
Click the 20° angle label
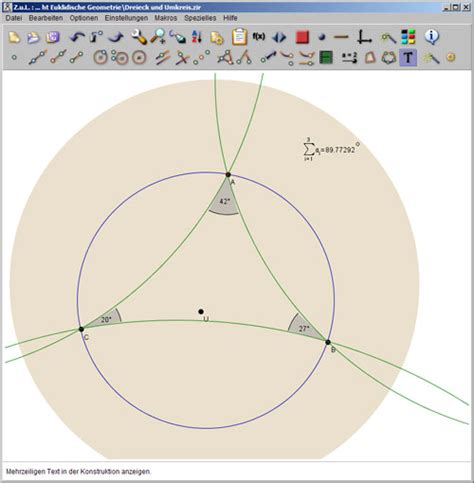(x=106, y=320)
